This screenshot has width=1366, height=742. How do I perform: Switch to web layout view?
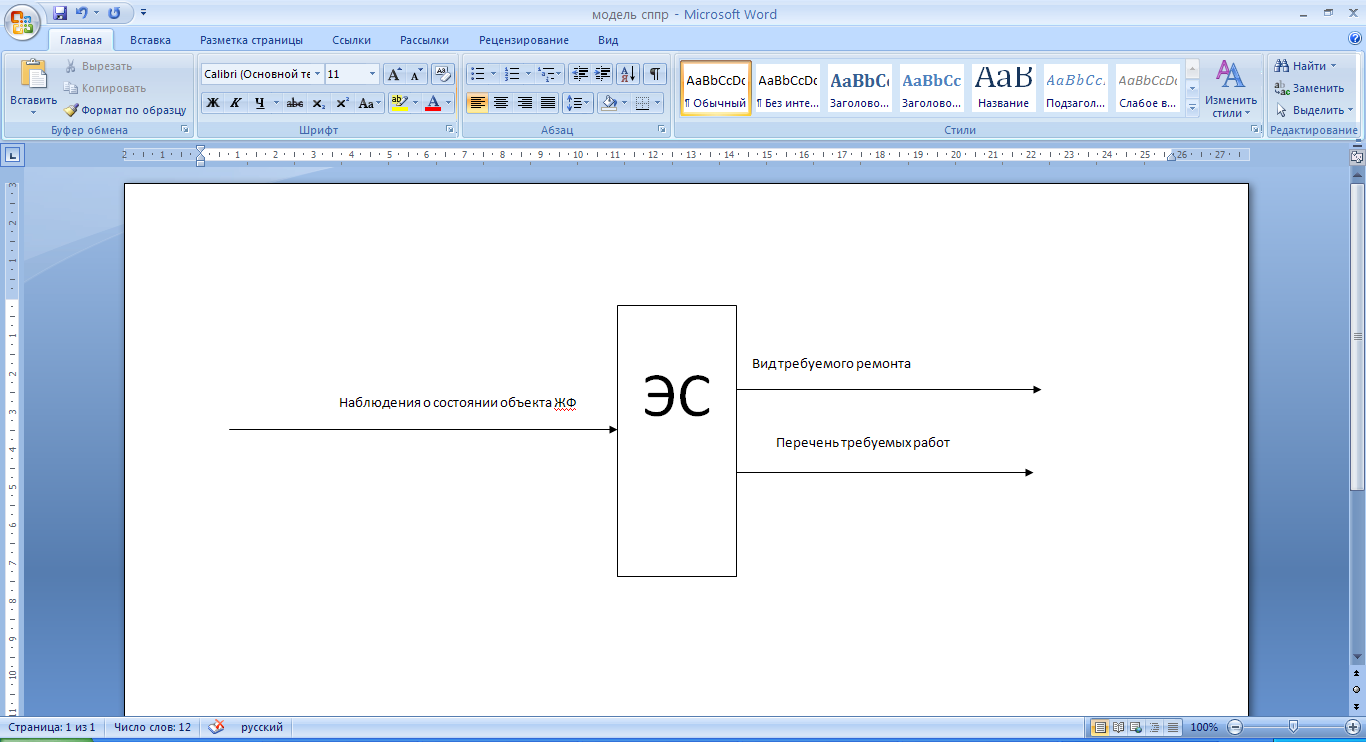[1136, 727]
